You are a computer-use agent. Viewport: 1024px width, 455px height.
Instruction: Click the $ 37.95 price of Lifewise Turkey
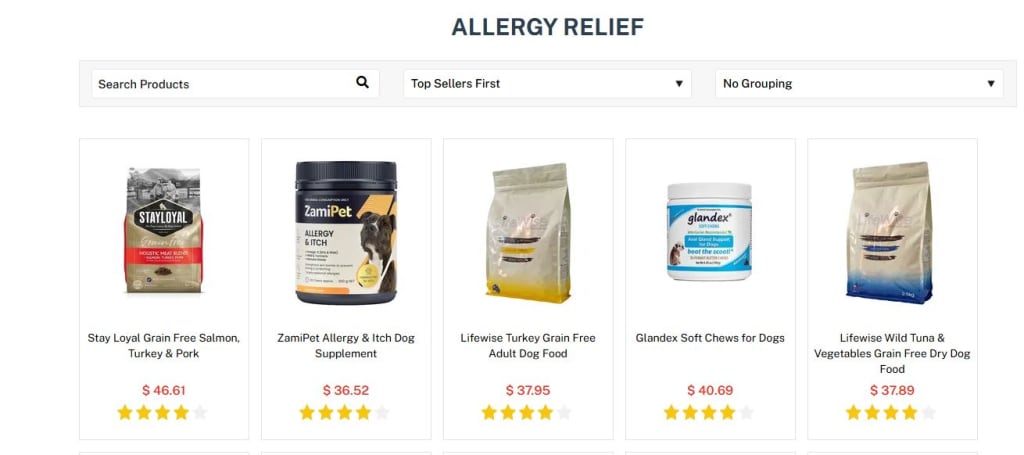[528, 390]
